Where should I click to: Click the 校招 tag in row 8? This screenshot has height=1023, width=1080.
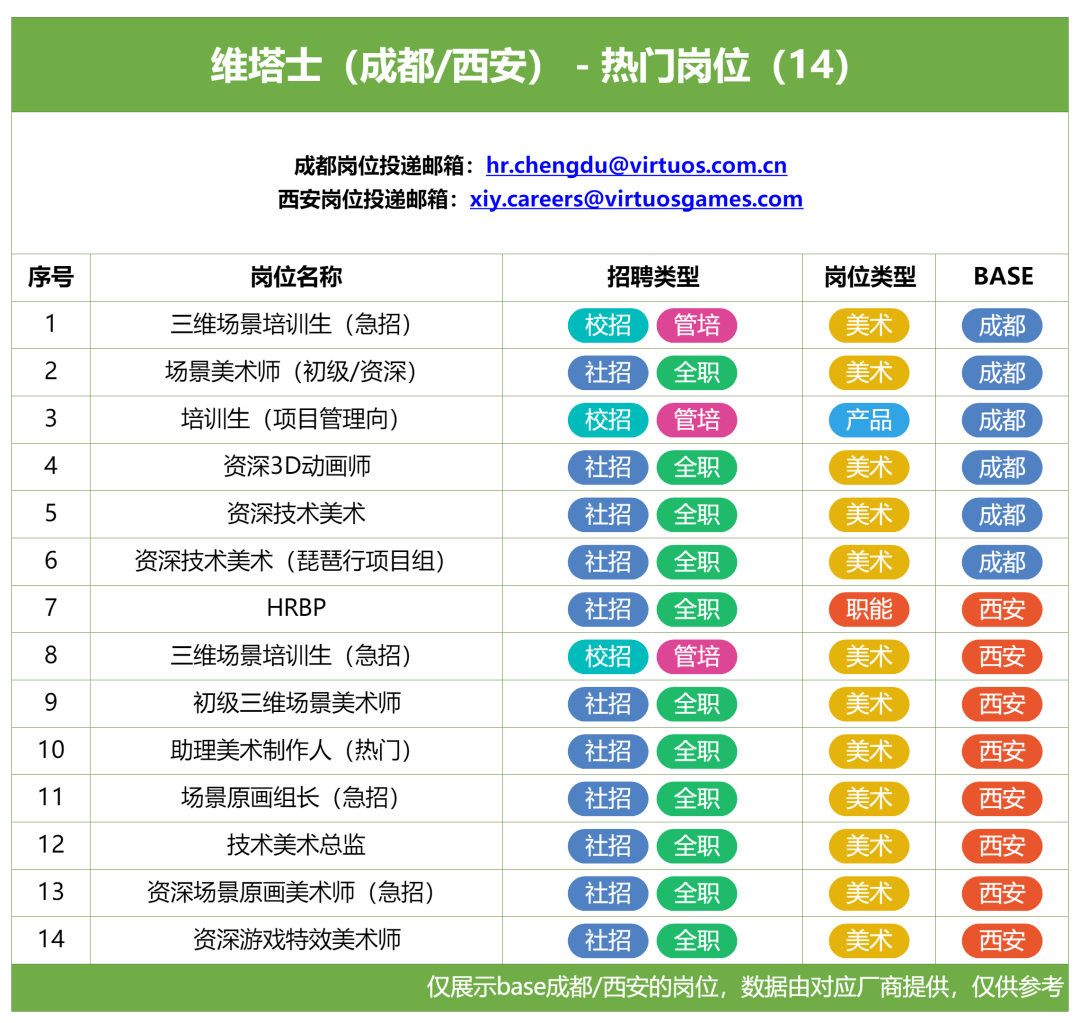pos(608,657)
